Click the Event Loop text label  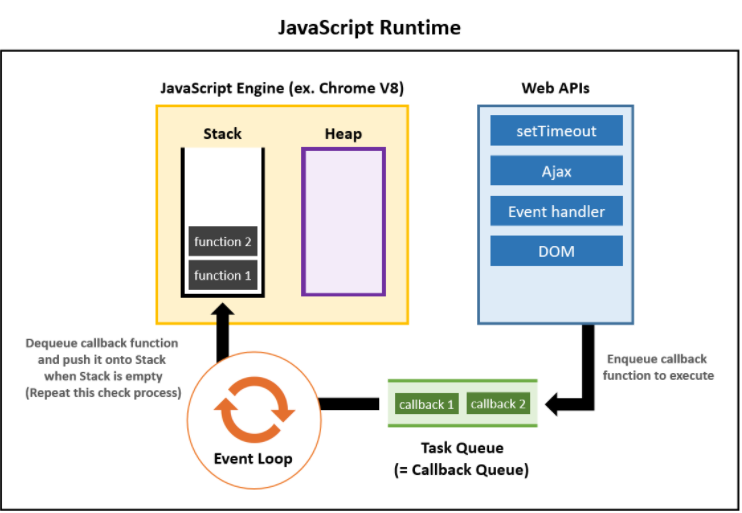point(253,459)
